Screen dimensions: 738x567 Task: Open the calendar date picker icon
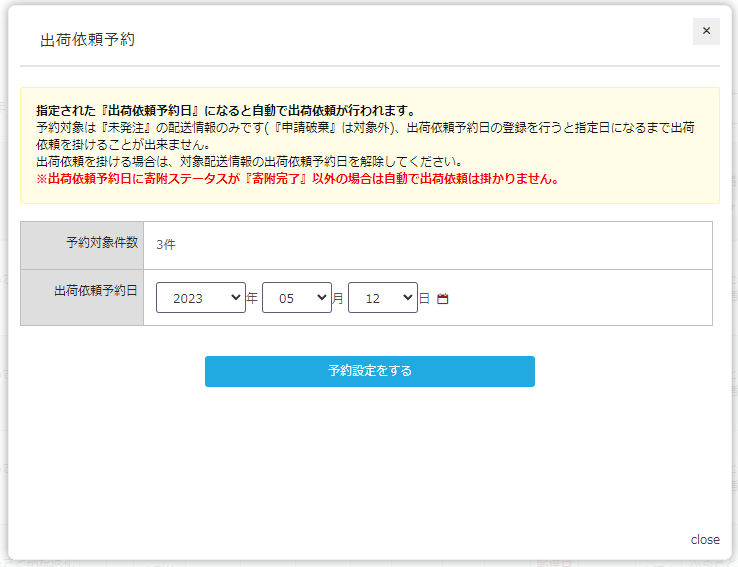443,299
